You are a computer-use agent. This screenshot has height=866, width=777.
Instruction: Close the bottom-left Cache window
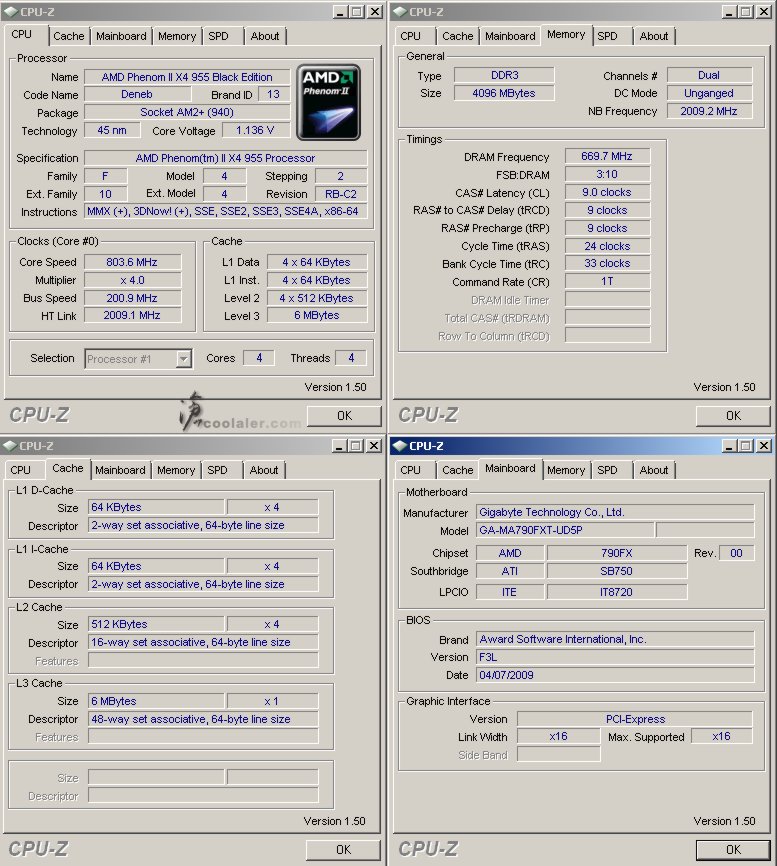(375, 446)
